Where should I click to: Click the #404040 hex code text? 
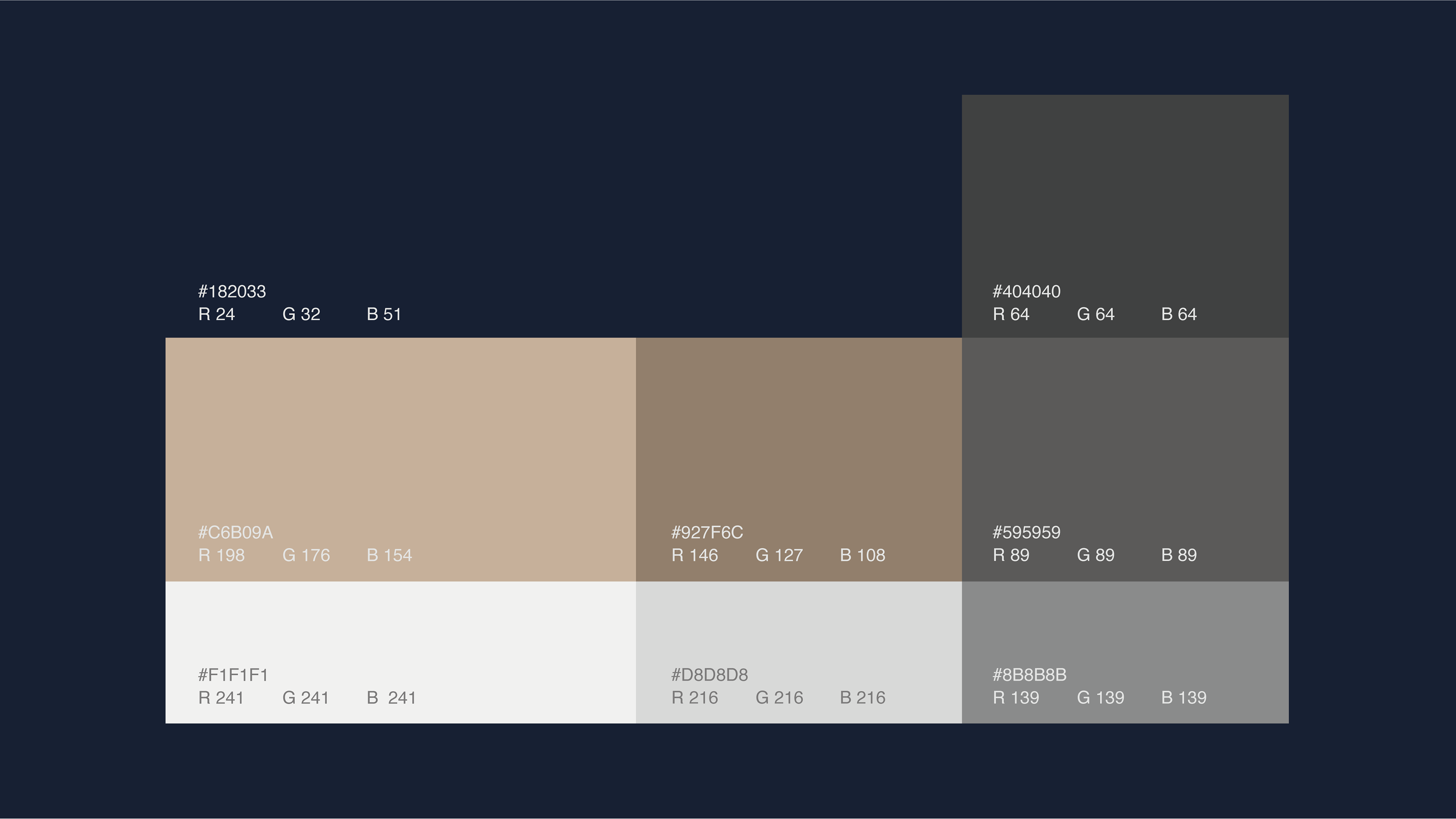tap(1026, 292)
